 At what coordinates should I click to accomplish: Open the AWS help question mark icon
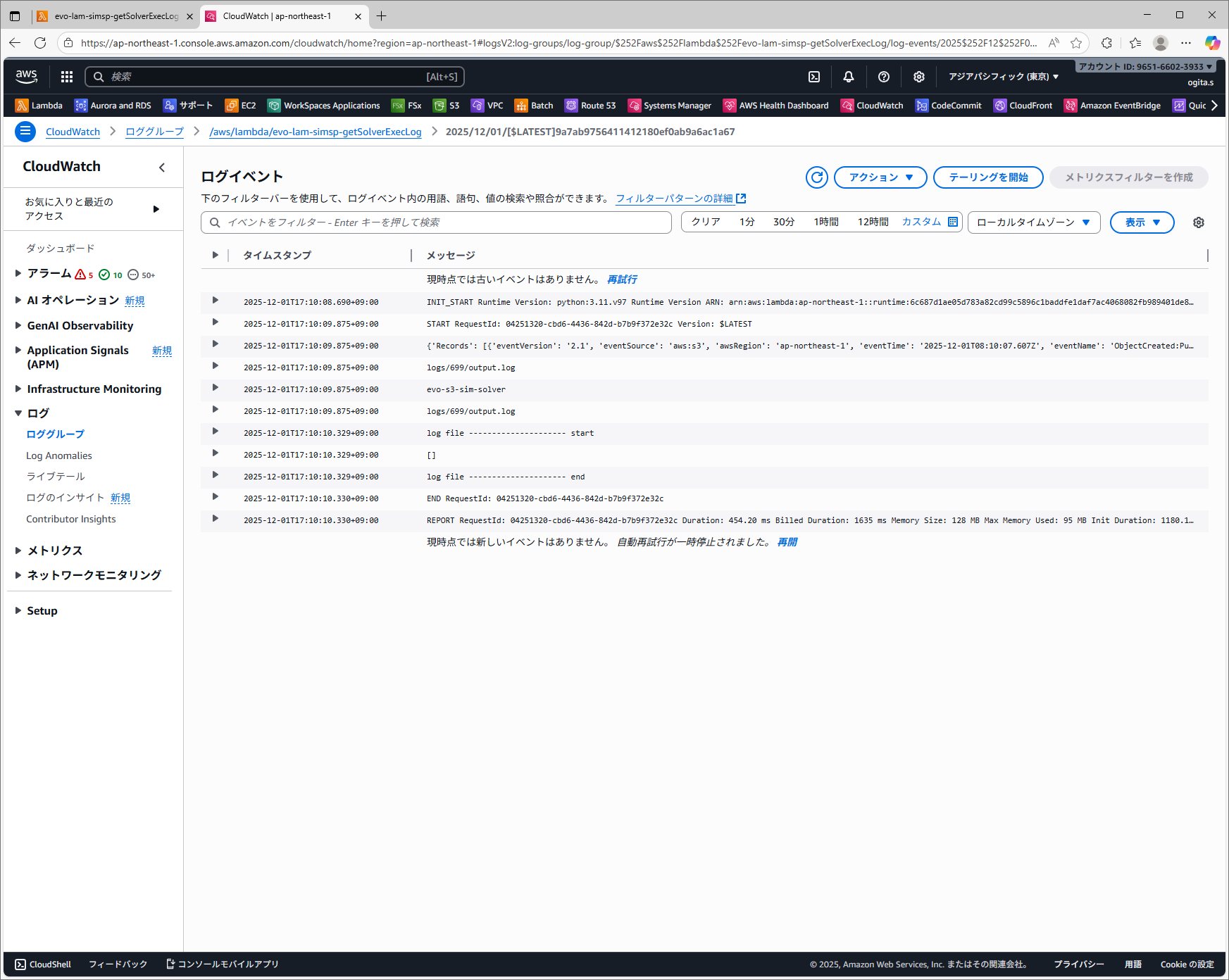884,77
